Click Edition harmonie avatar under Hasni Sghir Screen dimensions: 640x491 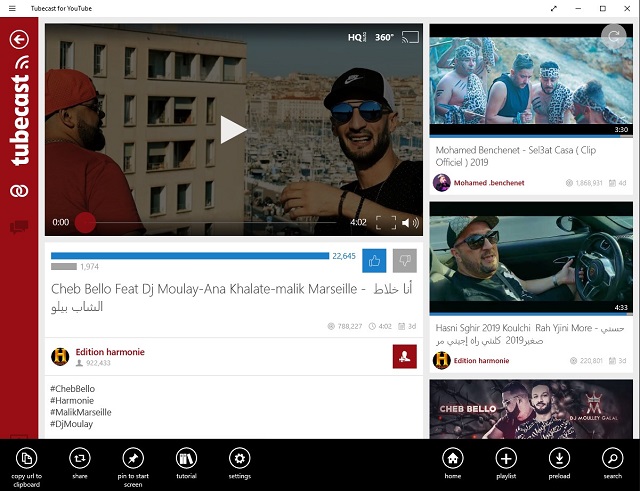pos(442,360)
